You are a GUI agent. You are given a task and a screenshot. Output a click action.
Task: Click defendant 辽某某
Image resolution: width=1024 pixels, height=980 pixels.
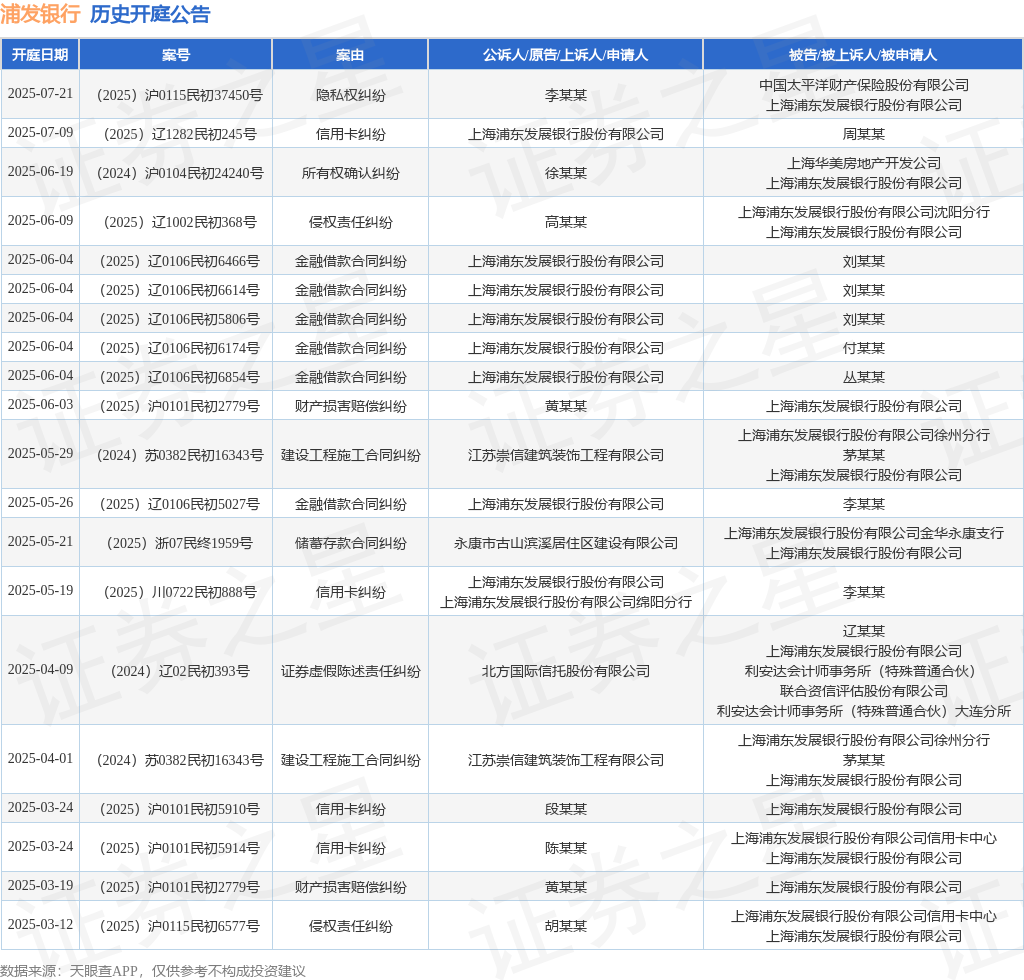click(x=863, y=631)
